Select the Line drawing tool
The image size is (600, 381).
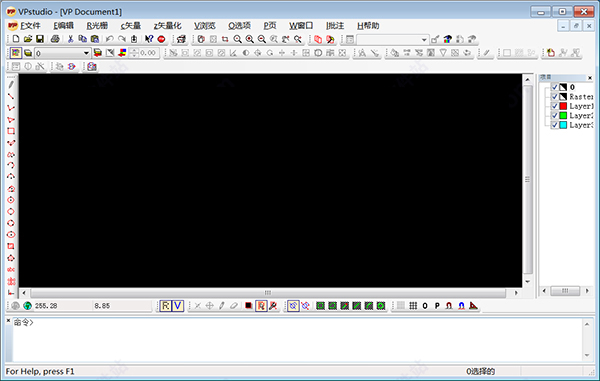(x=11, y=96)
